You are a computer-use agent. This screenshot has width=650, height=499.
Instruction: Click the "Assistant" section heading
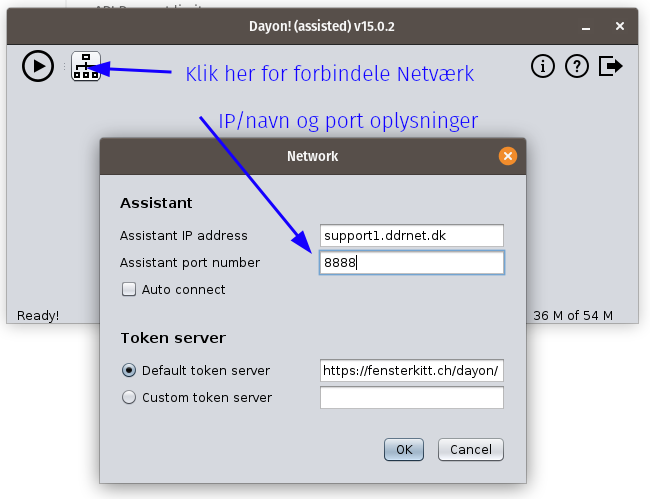coord(156,203)
